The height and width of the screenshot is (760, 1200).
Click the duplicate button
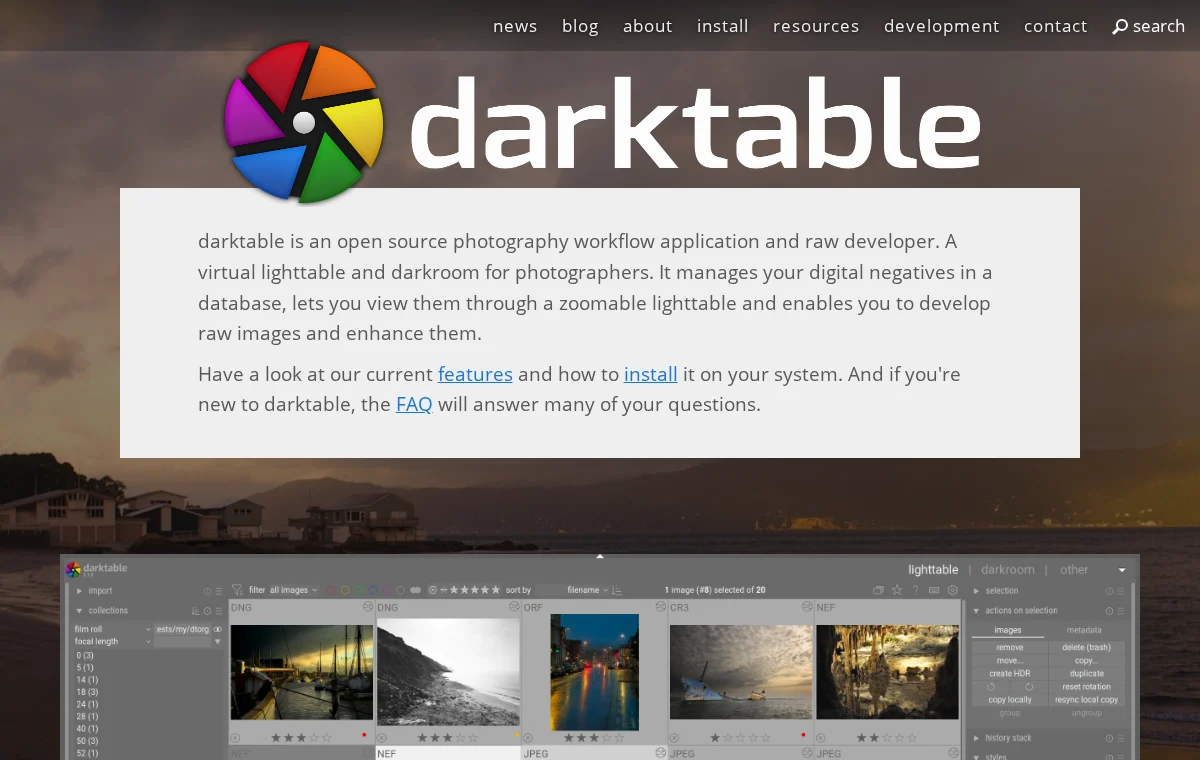coord(1087,674)
